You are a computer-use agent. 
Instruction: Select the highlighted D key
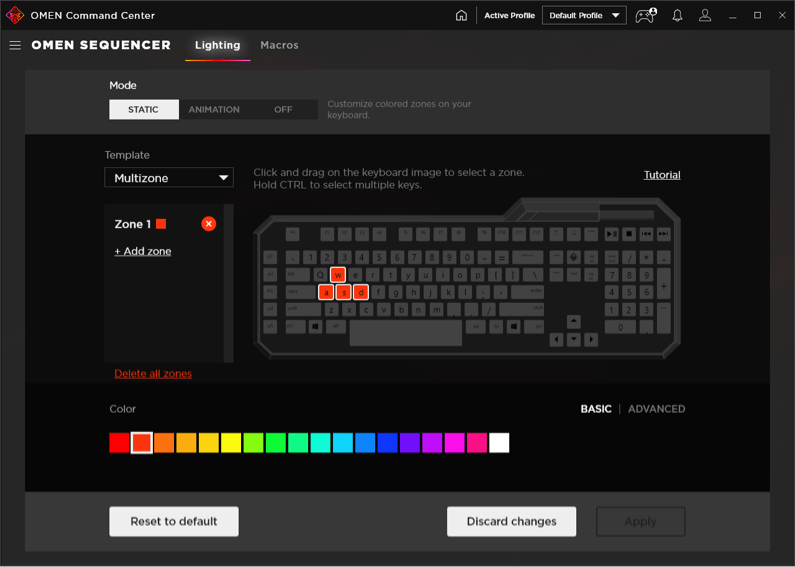tap(360, 292)
